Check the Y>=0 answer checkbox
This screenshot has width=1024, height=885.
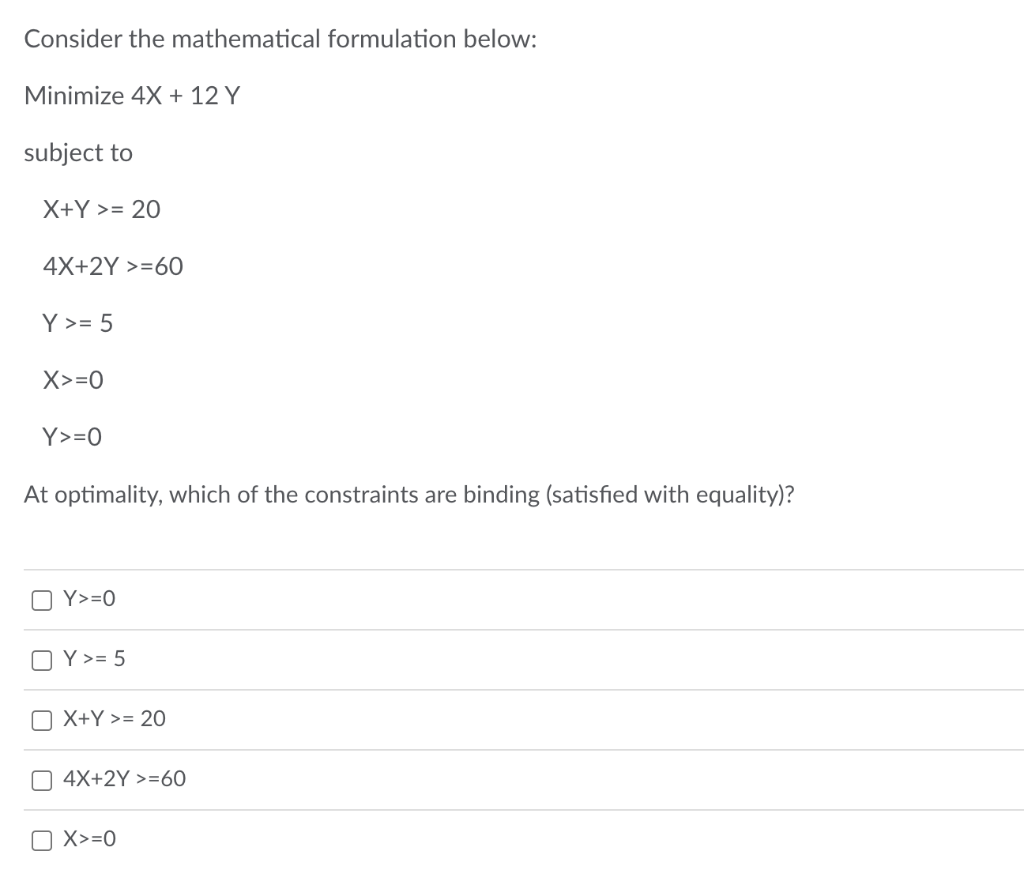(40, 598)
